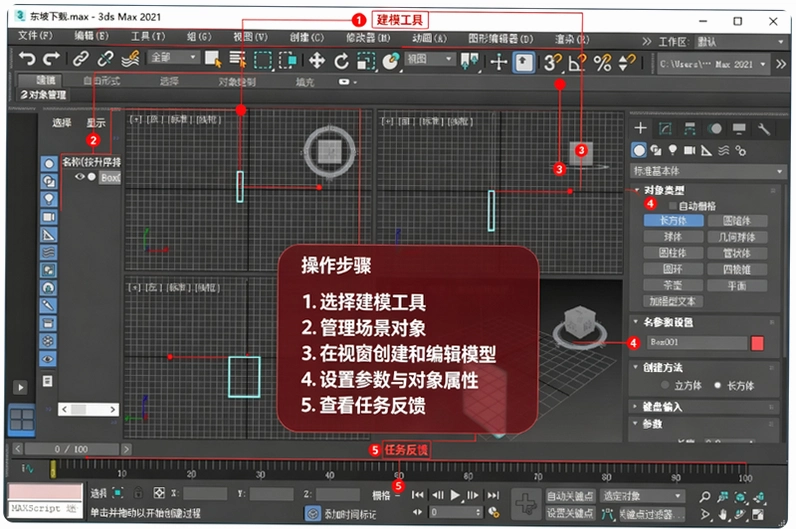This screenshot has height=529, width=796.
Task: Select the Shapes category icon
Action: (656, 150)
